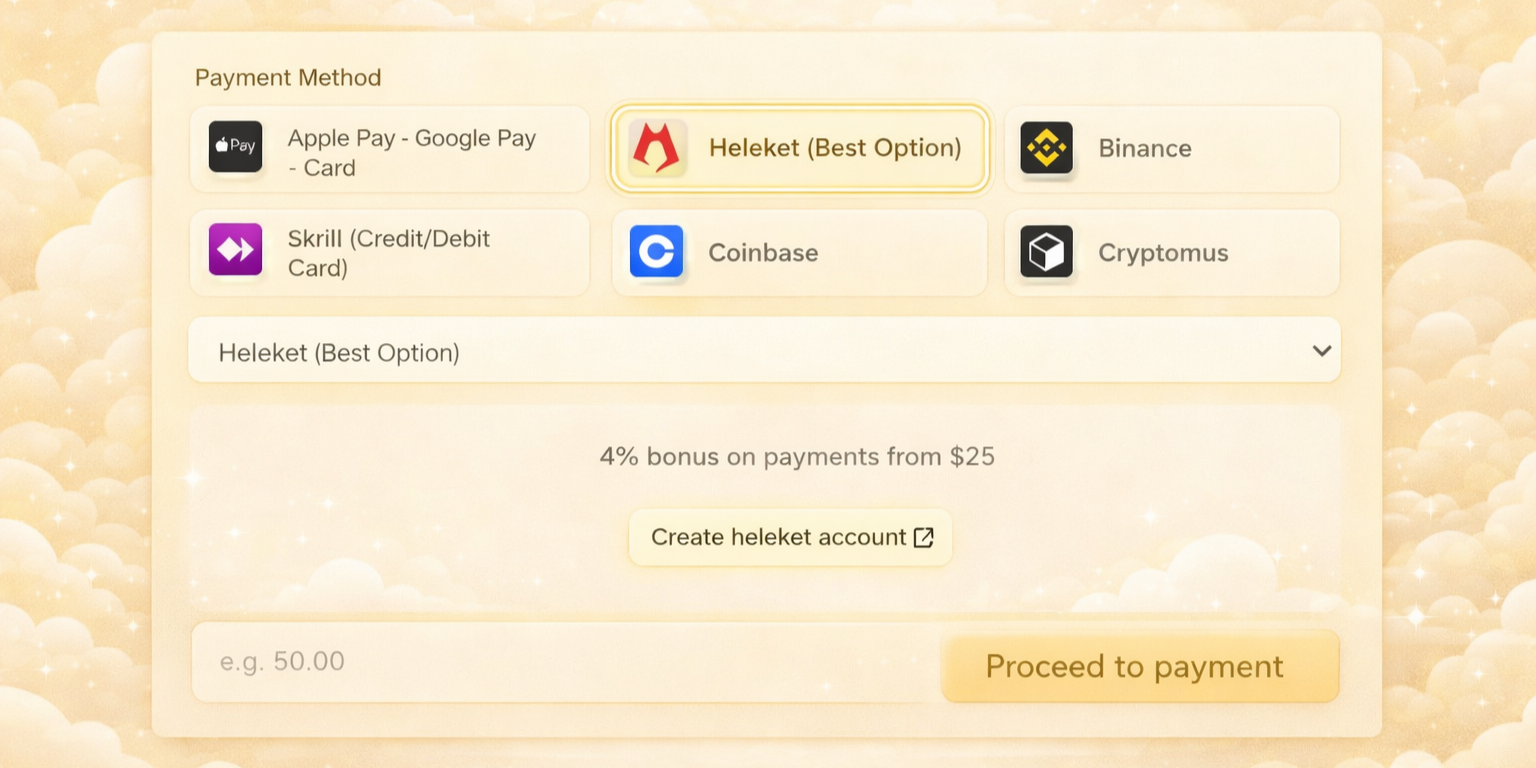This screenshot has height=768, width=1536.
Task: Click the Cryptomus cube icon
Action: tap(1046, 252)
